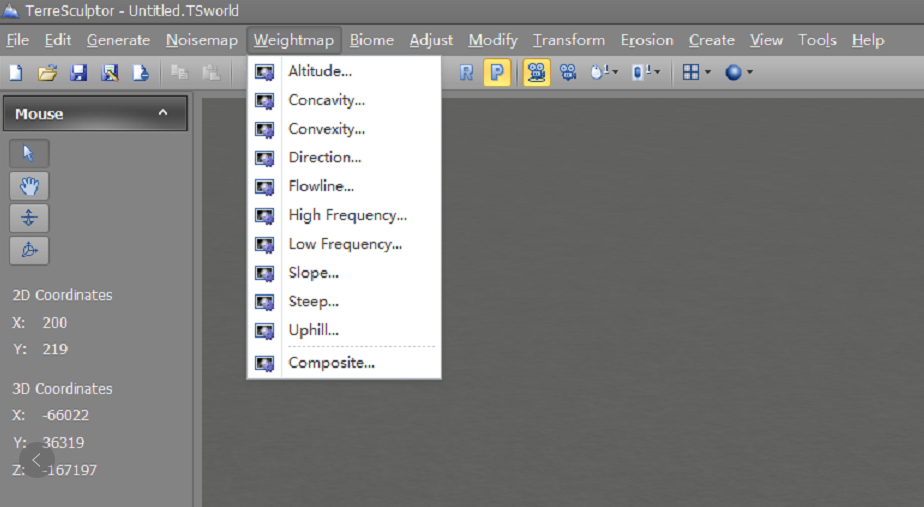924x507 pixels.
Task: Open the Biome menu
Action: [x=372, y=40]
